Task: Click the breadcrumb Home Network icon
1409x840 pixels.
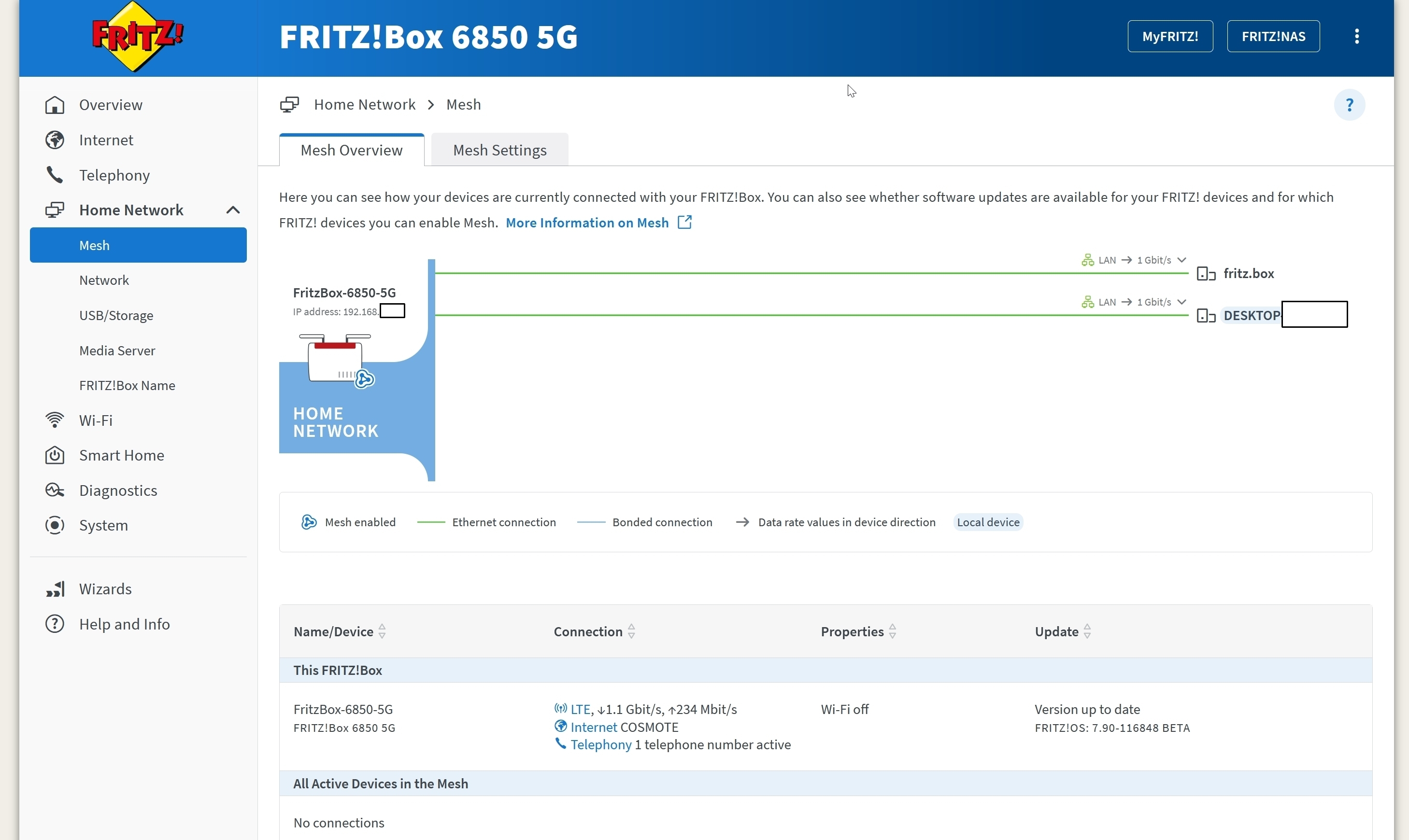Action: (289, 105)
